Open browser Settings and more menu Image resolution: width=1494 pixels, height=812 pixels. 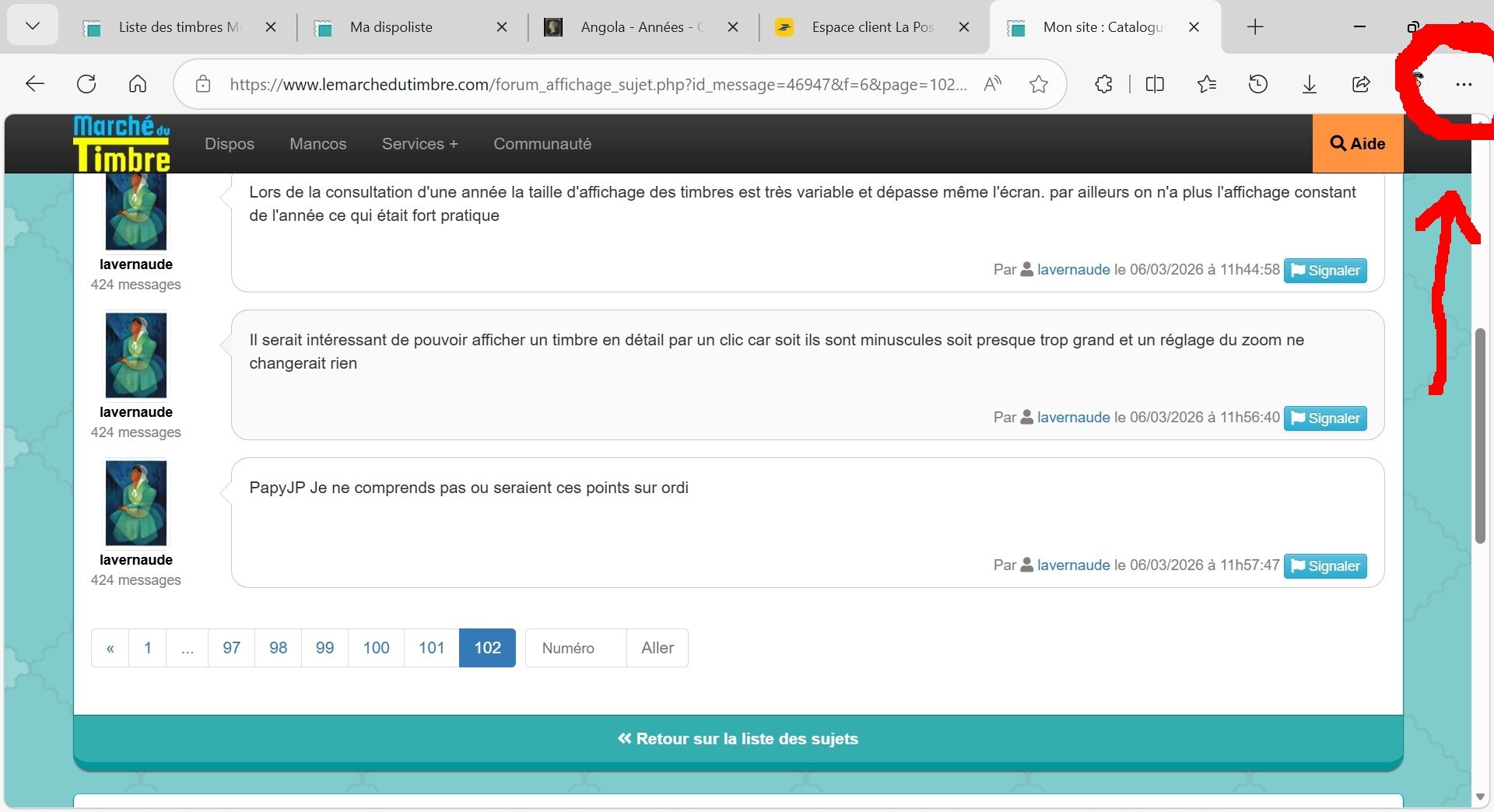1464,84
